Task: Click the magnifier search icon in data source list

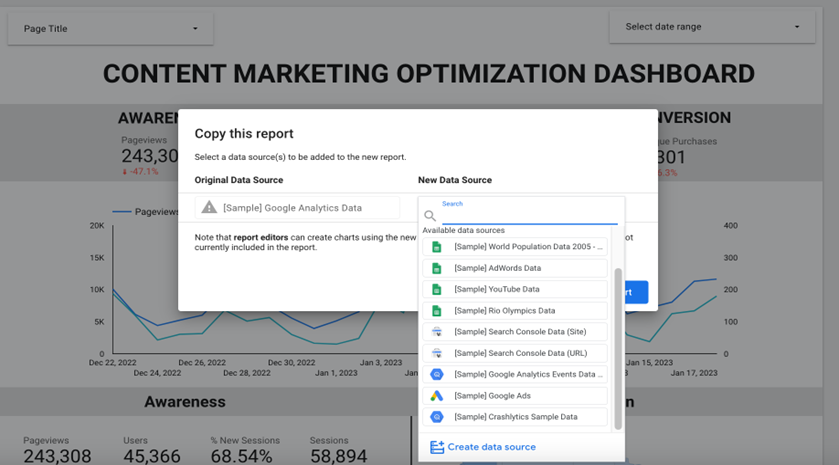Action: point(430,215)
